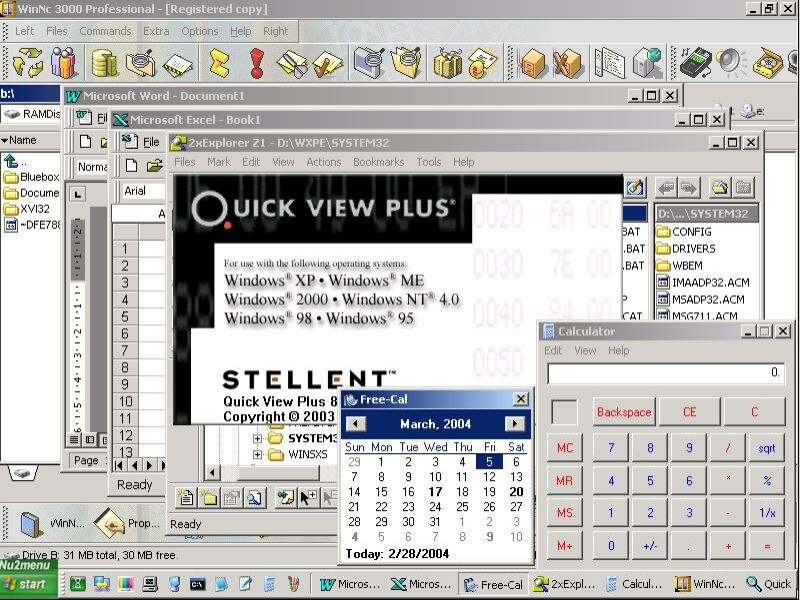Click the monitor with magnifier icon in WinNc toolbar
Screen dimensions: 800x600
click(369, 63)
